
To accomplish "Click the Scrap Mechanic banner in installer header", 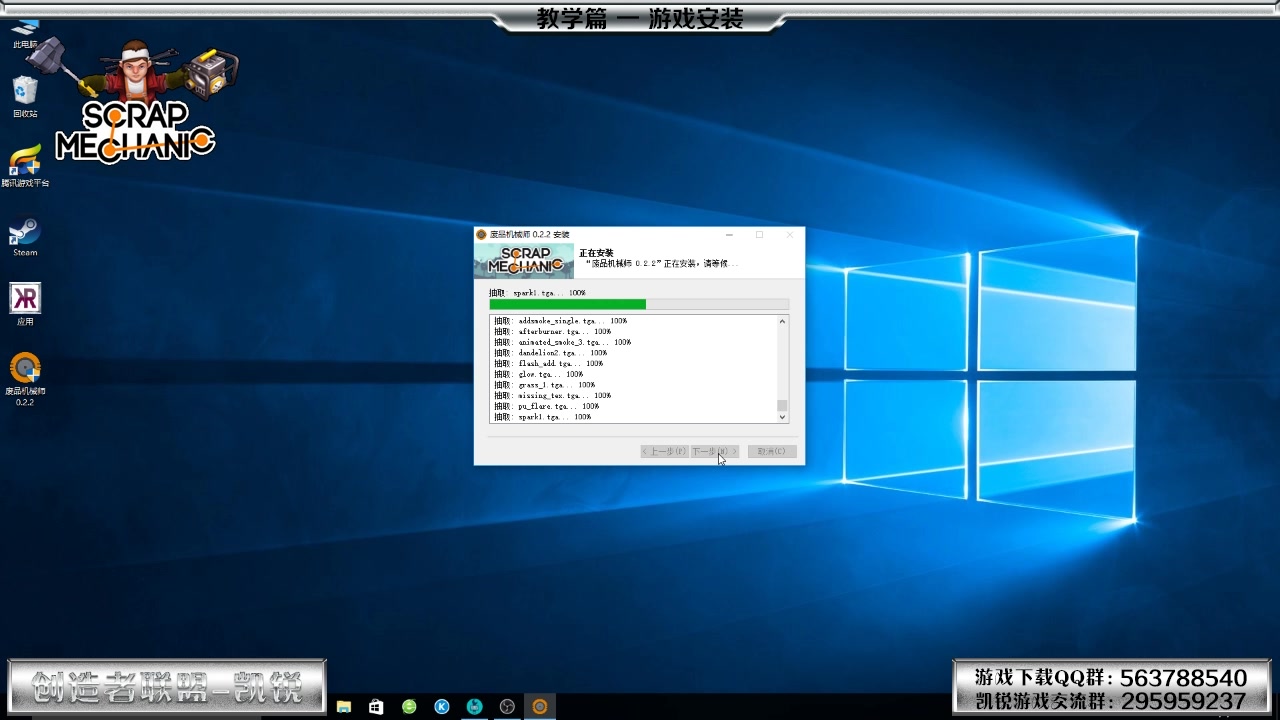I will 524,261.
